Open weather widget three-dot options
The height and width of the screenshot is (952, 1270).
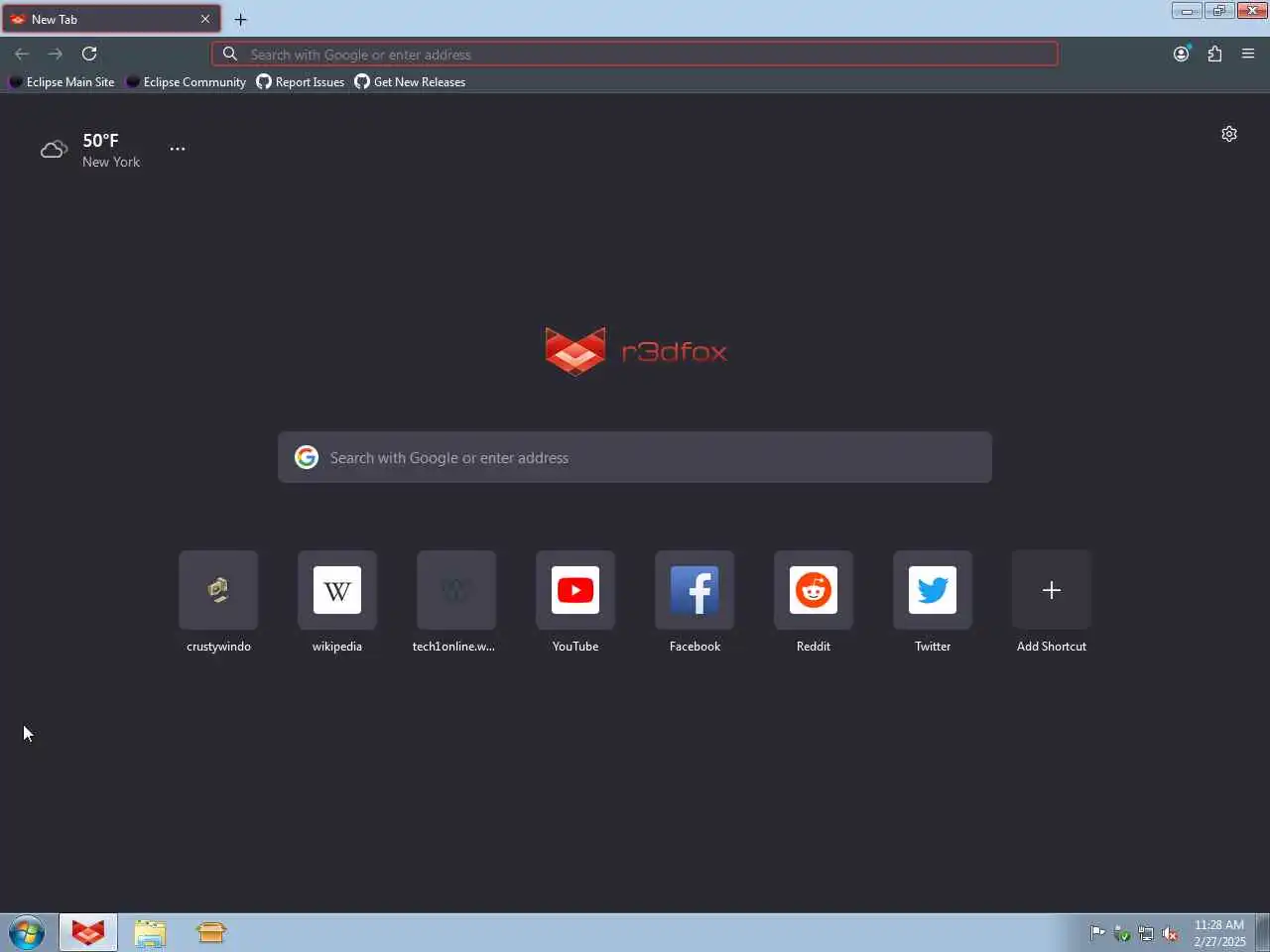[x=178, y=149]
